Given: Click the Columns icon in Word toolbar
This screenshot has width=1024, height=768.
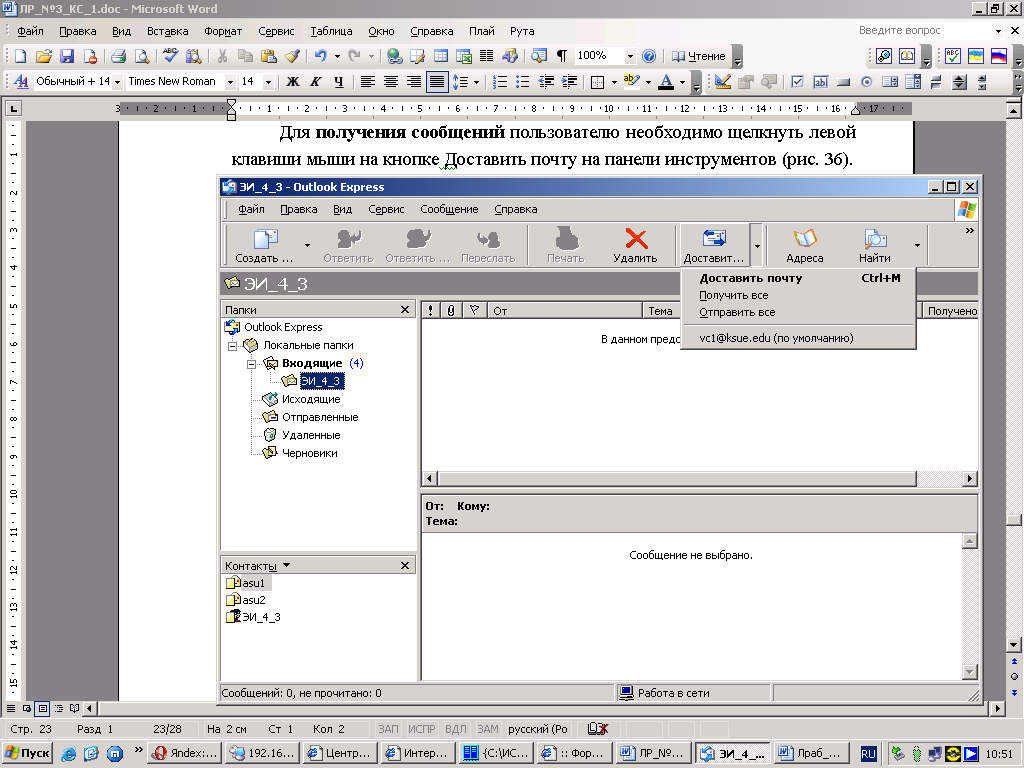Looking at the screenshot, I should coord(487,56).
